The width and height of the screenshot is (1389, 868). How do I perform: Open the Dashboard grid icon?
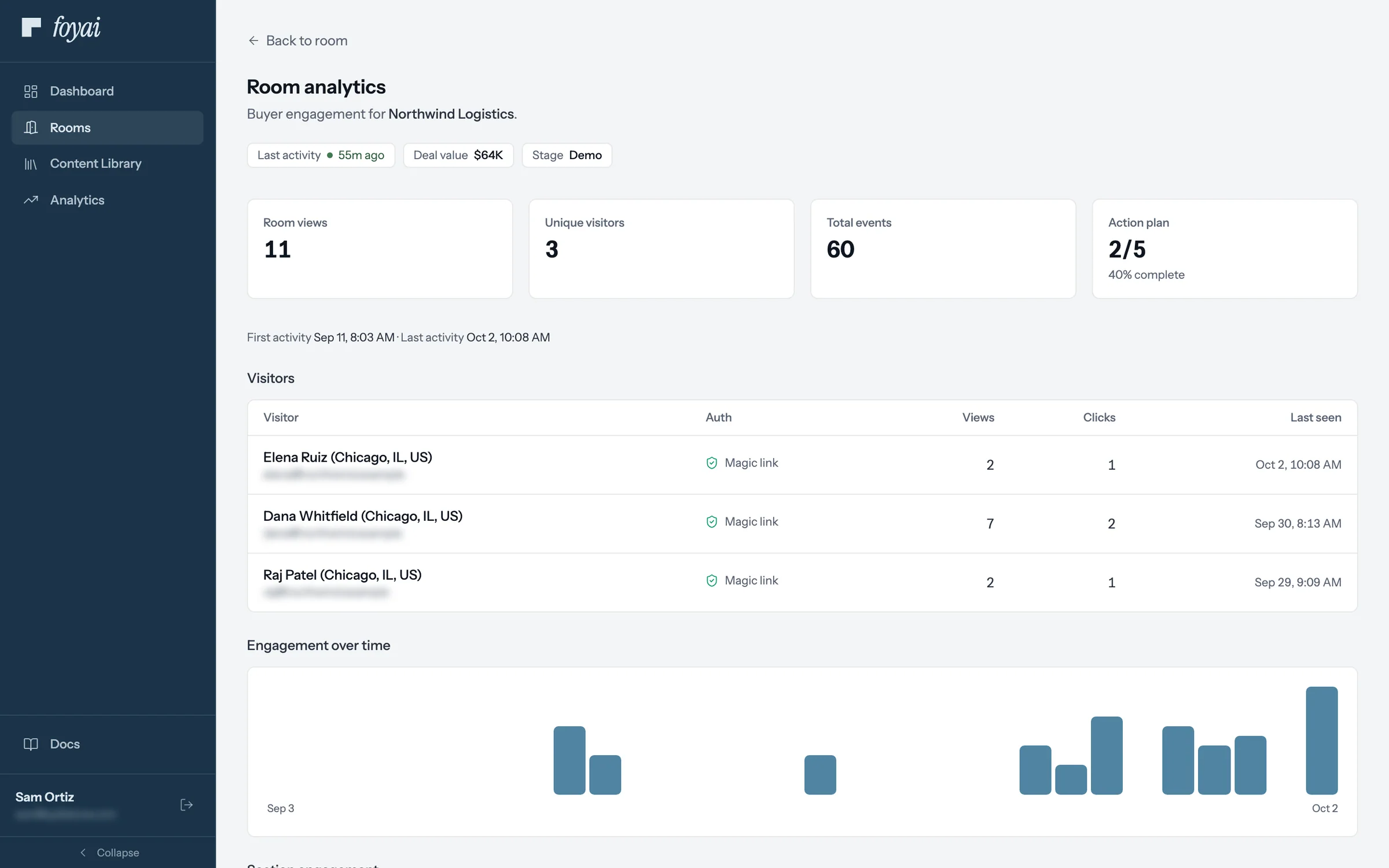pos(31,91)
